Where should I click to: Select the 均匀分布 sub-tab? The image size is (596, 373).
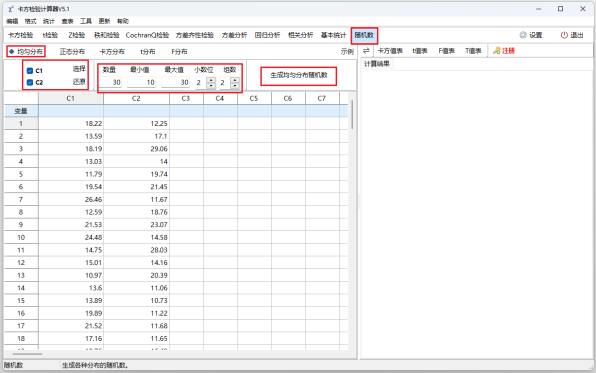click(26, 51)
